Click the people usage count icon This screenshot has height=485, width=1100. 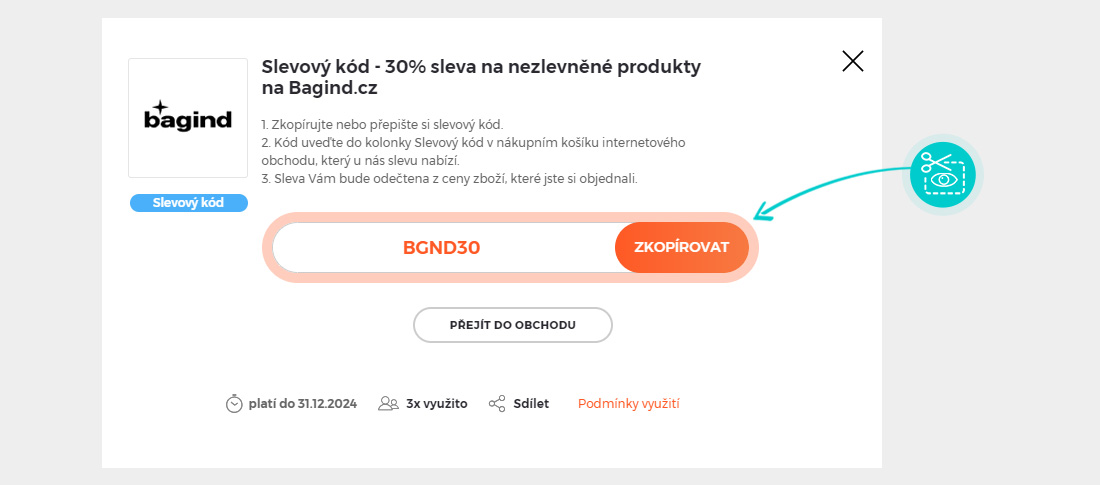[x=388, y=404]
